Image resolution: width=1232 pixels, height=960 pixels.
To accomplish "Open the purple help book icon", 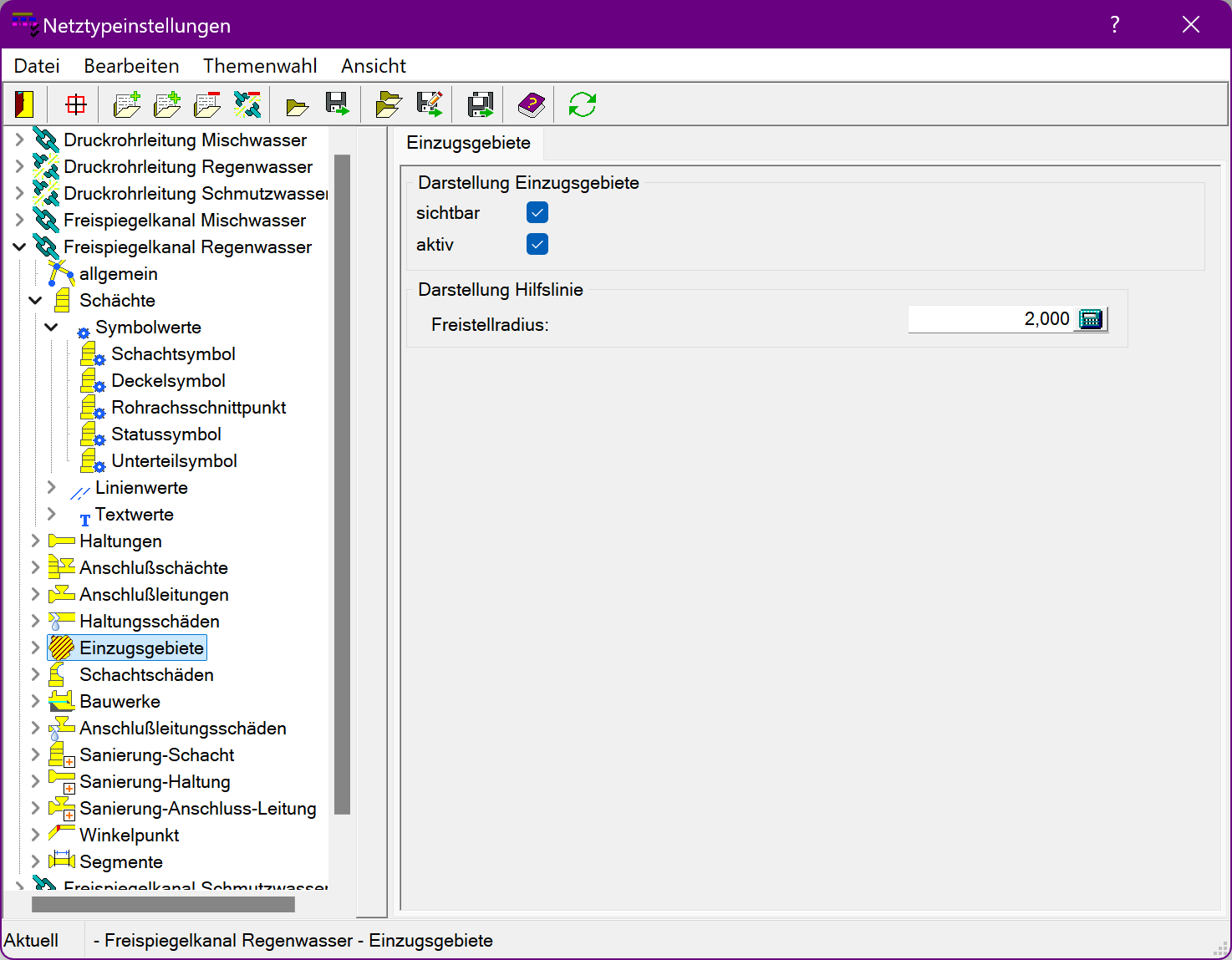I will point(531,104).
